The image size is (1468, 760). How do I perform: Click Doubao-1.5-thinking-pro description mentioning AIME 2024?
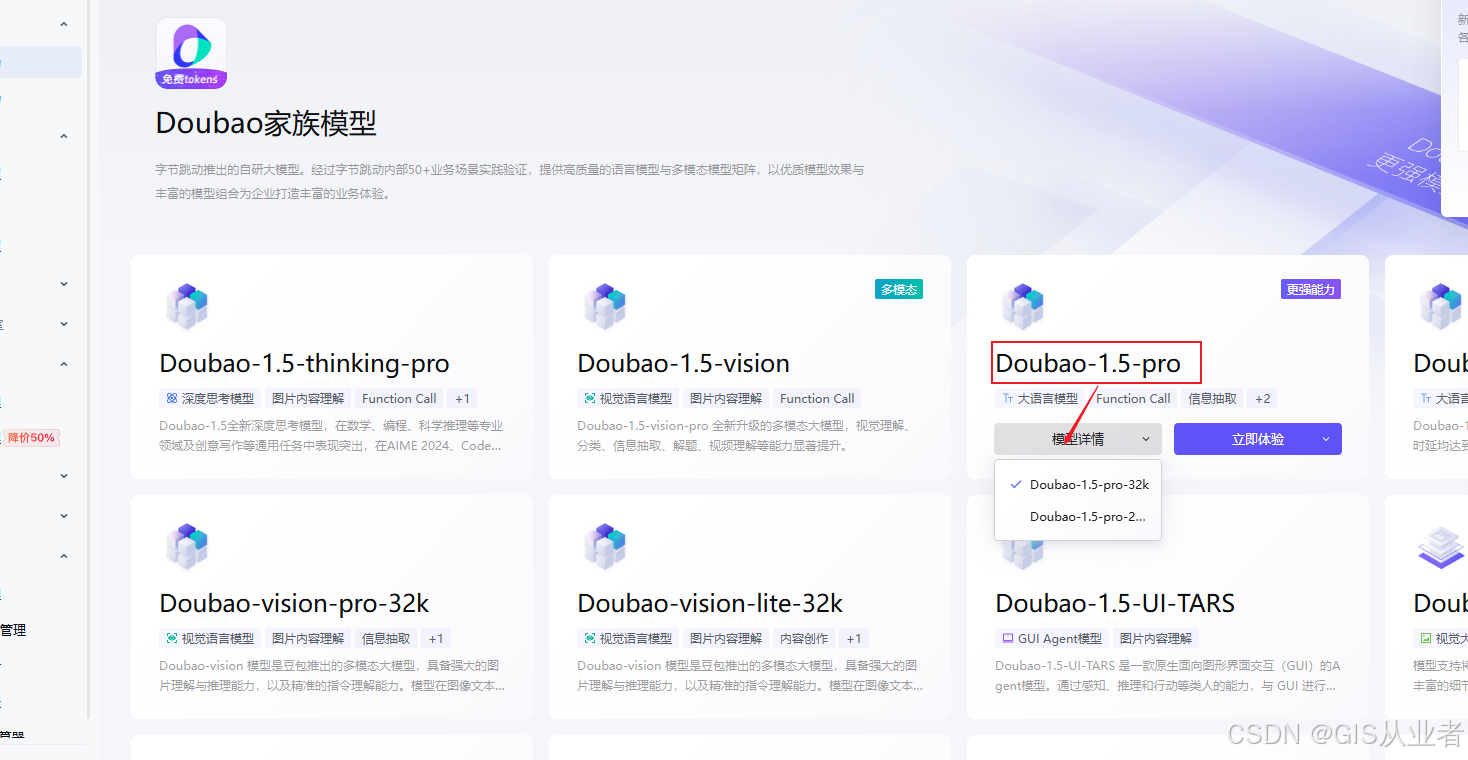click(x=331, y=435)
